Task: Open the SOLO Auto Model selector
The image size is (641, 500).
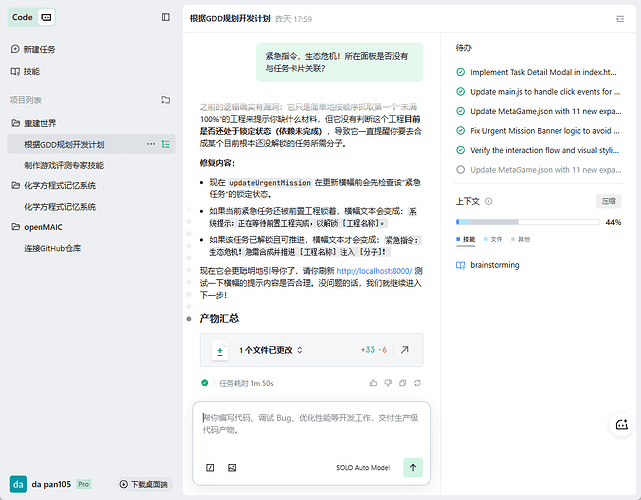Action: pos(362,467)
